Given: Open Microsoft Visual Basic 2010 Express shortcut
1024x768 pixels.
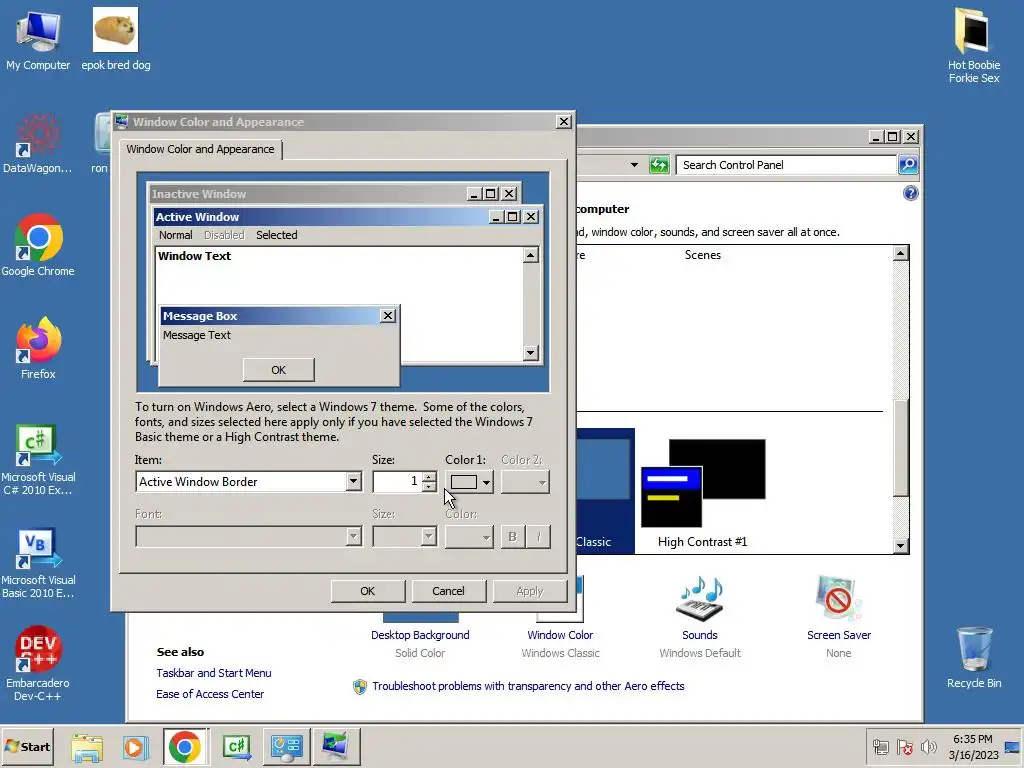Looking at the screenshot, I should pos(38,563).
